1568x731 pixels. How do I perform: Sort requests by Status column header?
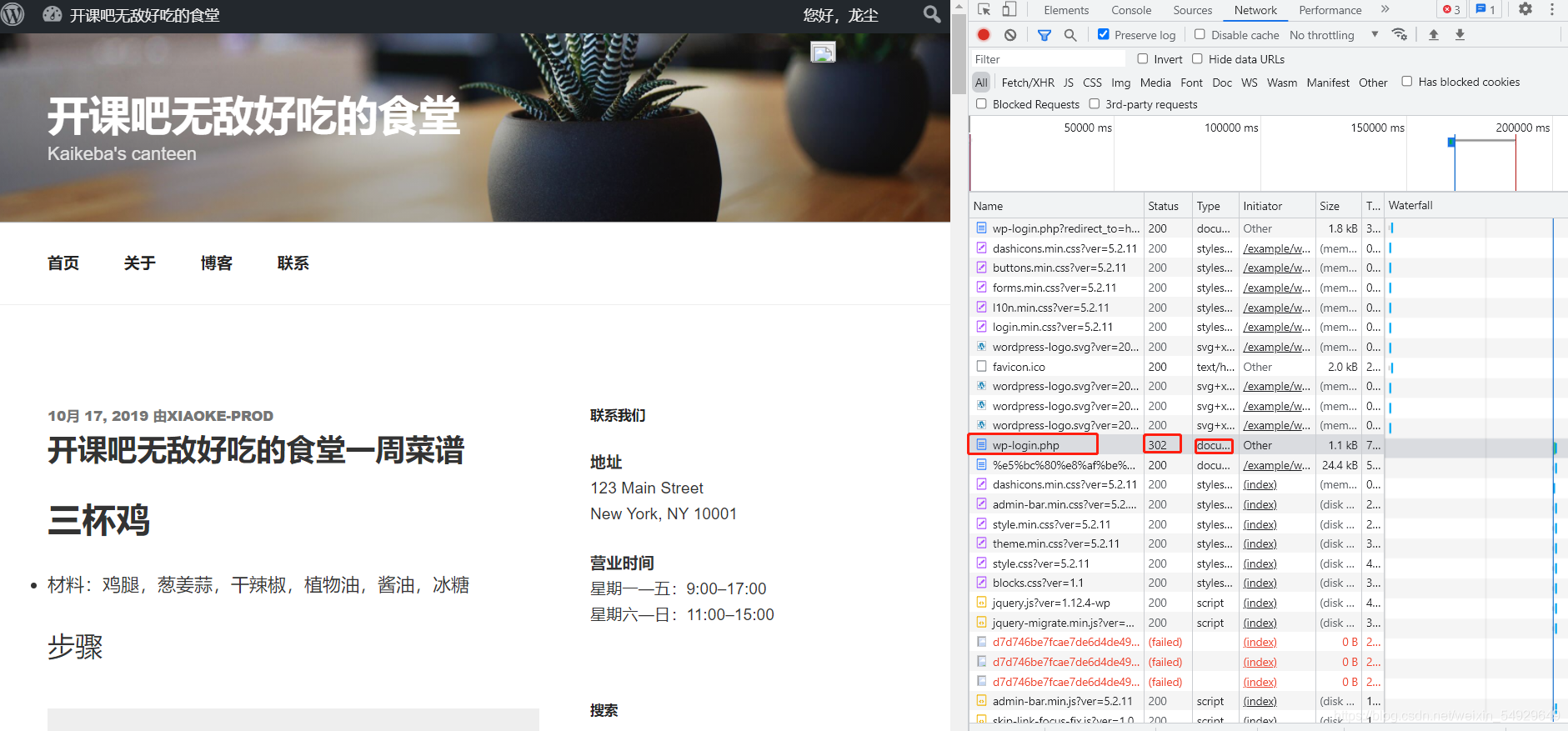(x=1168, y=205)
